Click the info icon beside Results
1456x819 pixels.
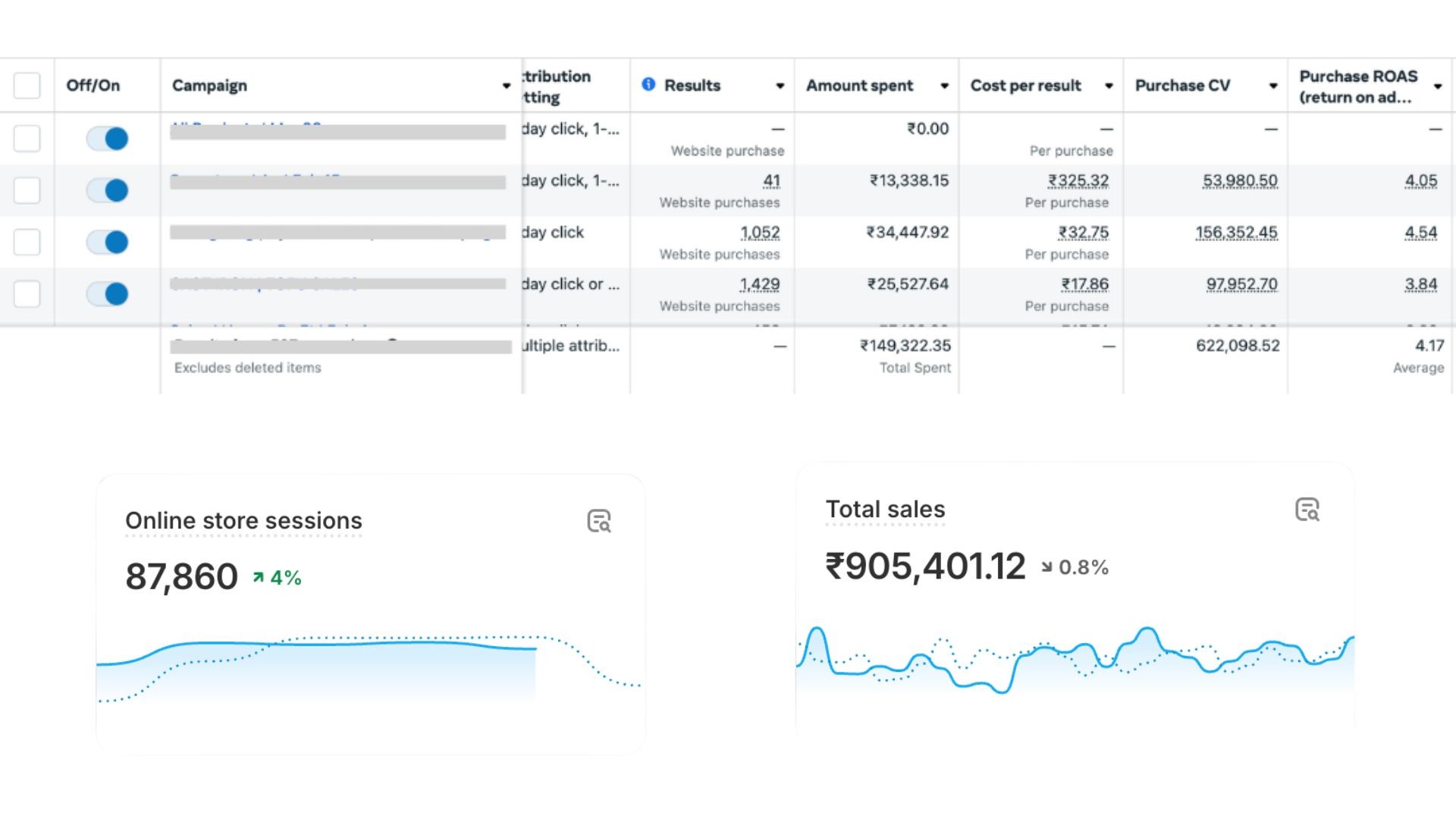click(x=648, y=84)
